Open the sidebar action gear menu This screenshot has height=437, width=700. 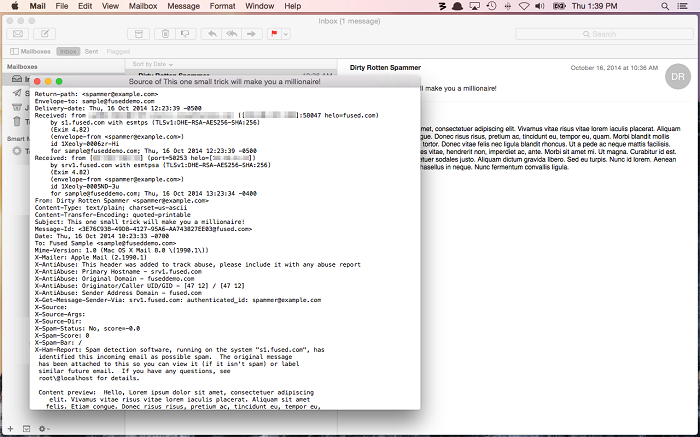click(x=44, y=429)
